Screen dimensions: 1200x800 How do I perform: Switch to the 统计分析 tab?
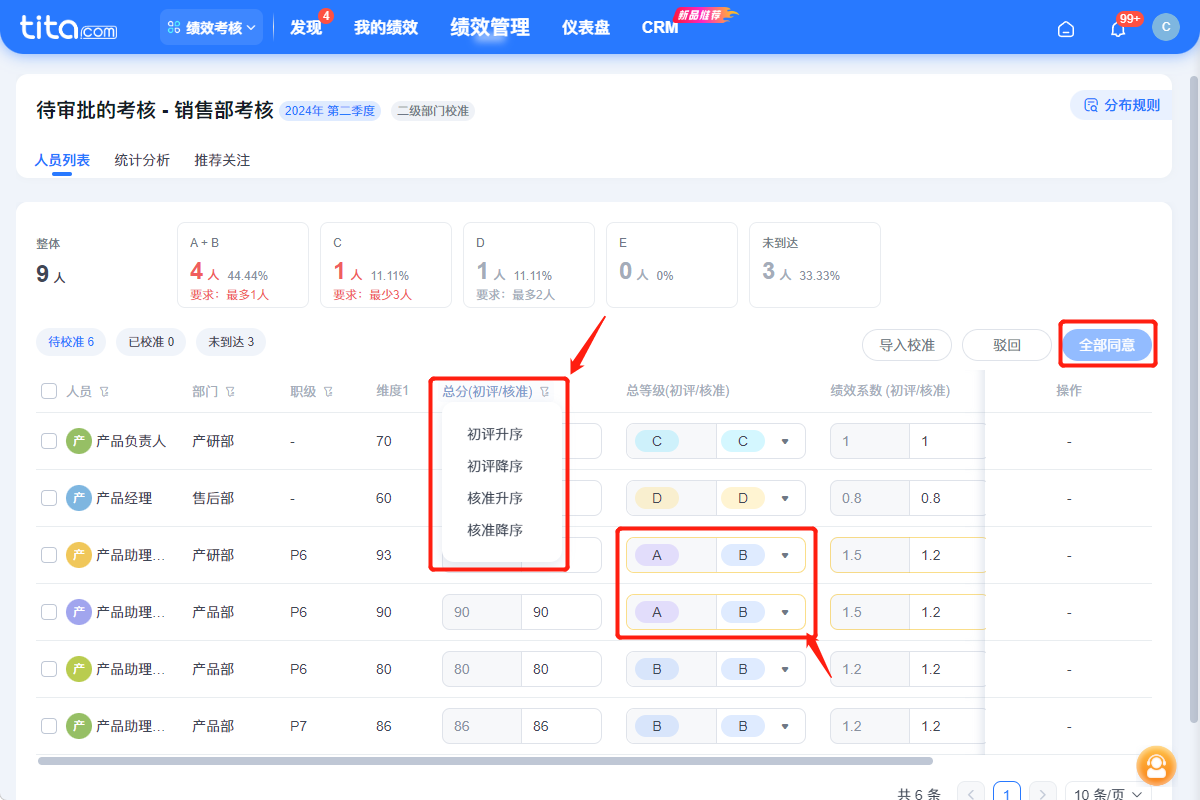click(x=142, y=160)
